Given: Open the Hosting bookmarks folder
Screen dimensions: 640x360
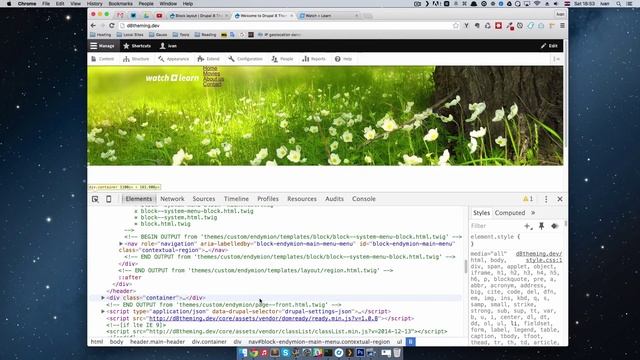Looking at the screenshot, I should [x=100, y=35].
